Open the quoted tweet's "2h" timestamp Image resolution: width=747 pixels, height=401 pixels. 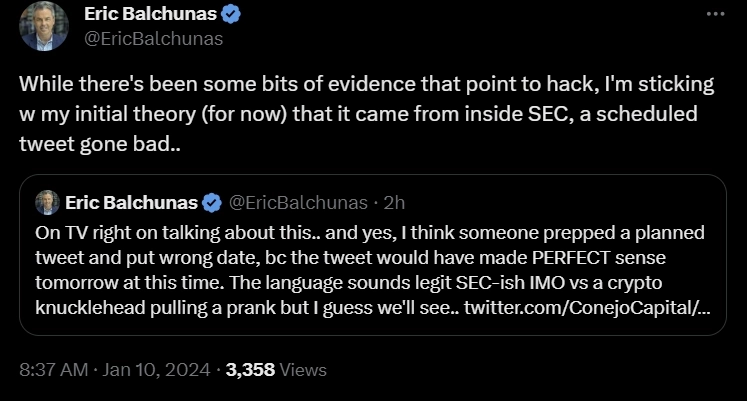point(395,203)
